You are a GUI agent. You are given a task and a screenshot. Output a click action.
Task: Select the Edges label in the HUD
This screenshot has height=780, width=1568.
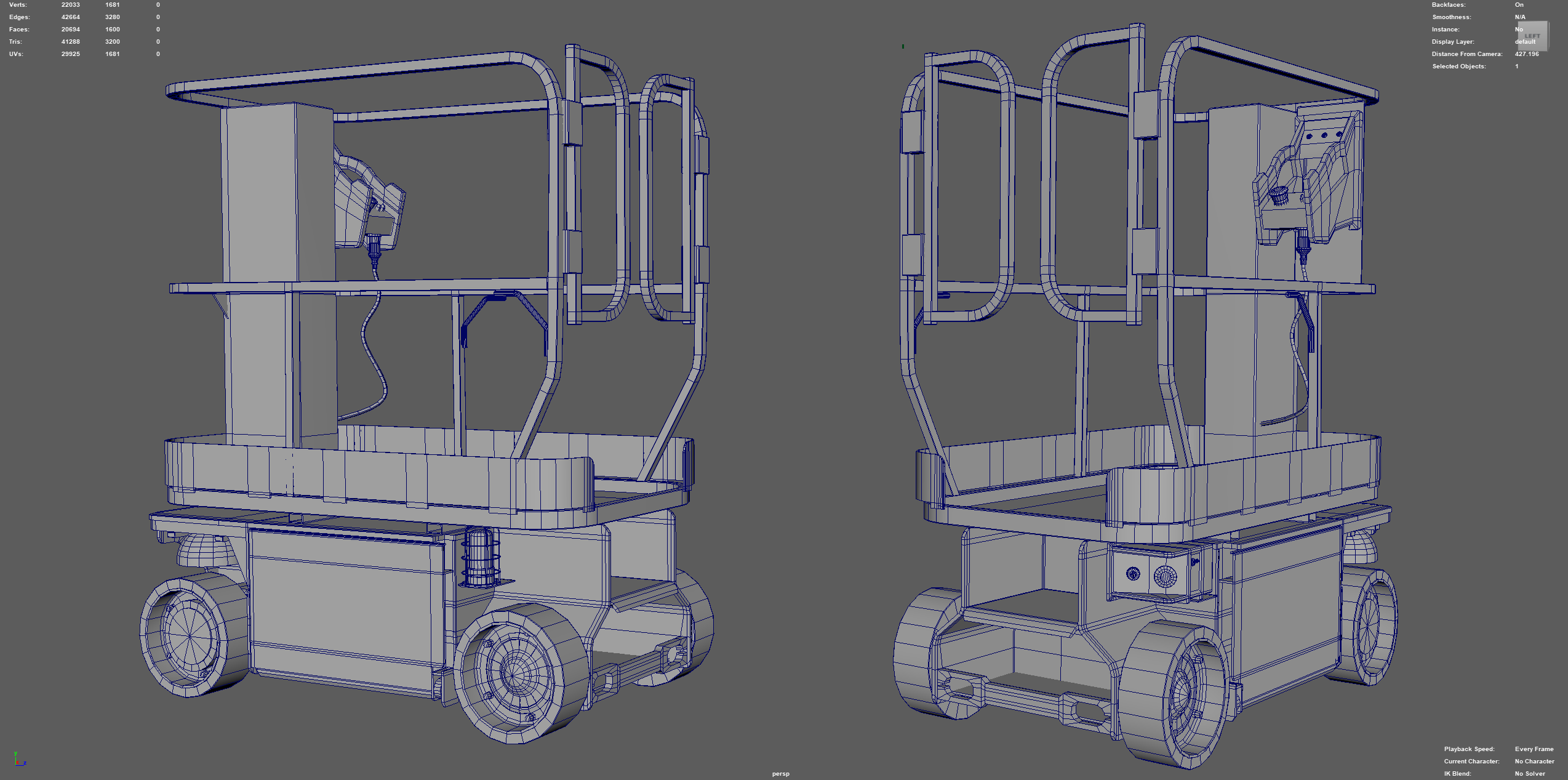pyautogui.click(x=19, y=17)
